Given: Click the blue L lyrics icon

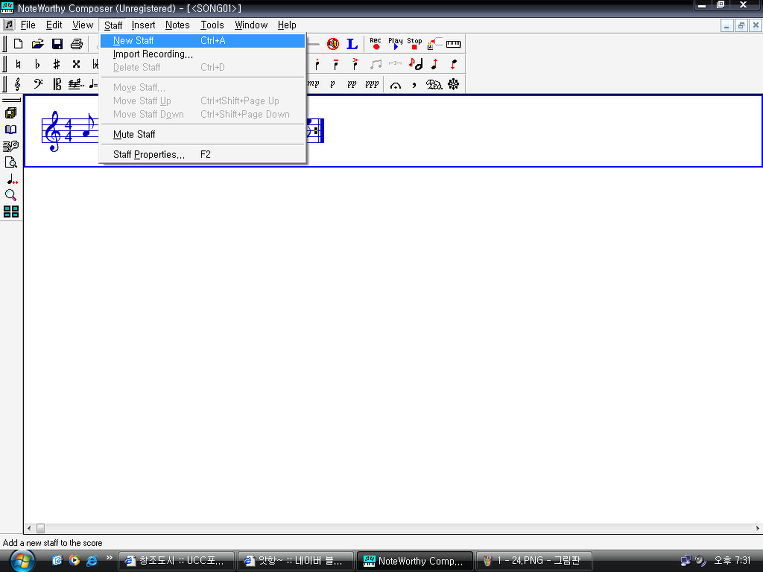Looking at the screenshot, I should pyautogui.click(x=352, y=44).
